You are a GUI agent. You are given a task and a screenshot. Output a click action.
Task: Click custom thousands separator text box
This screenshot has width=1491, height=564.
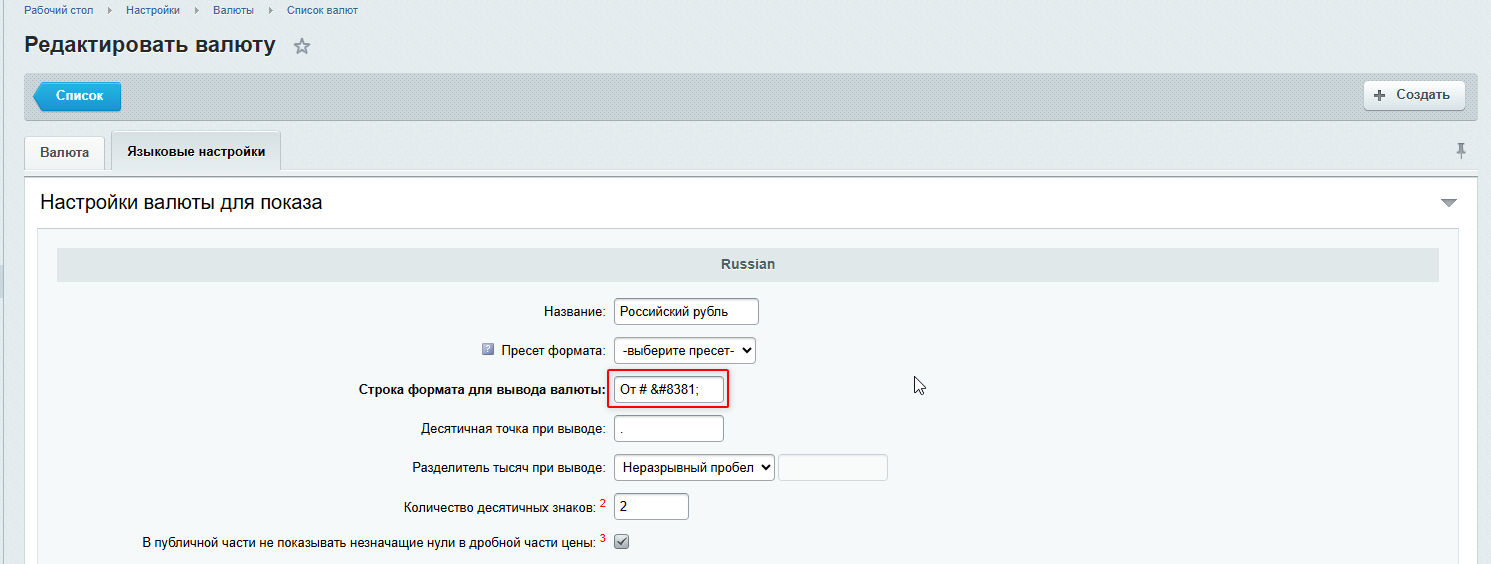pos(832,467)
